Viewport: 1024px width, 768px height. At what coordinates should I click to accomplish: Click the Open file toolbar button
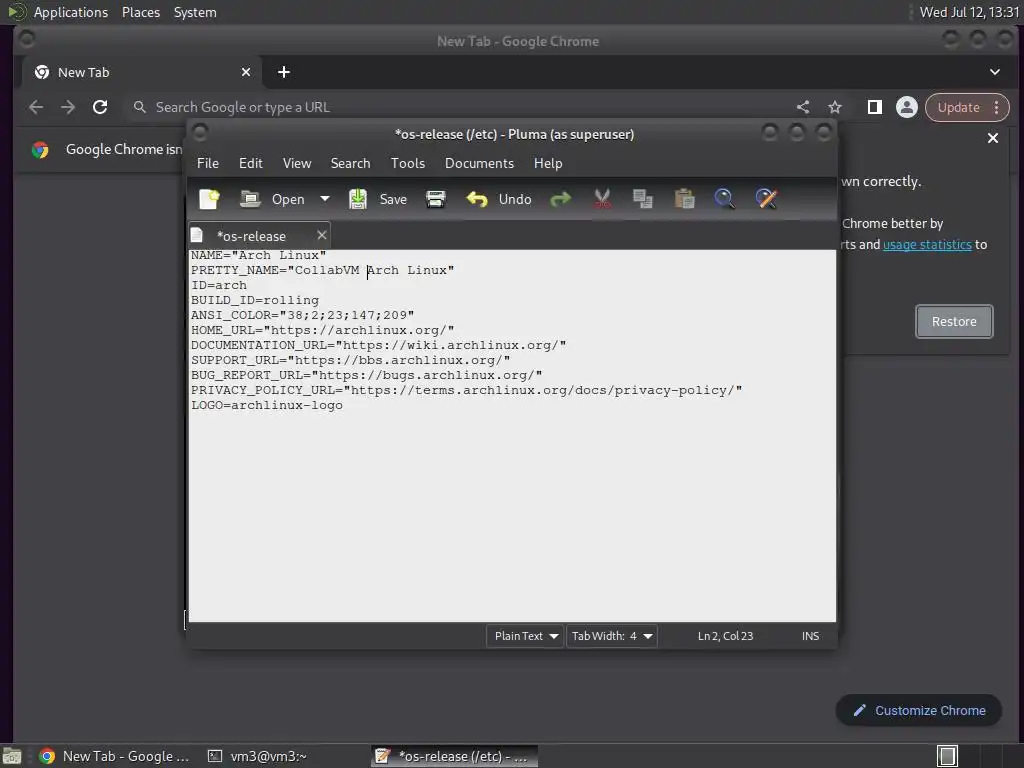pos(272,199)
